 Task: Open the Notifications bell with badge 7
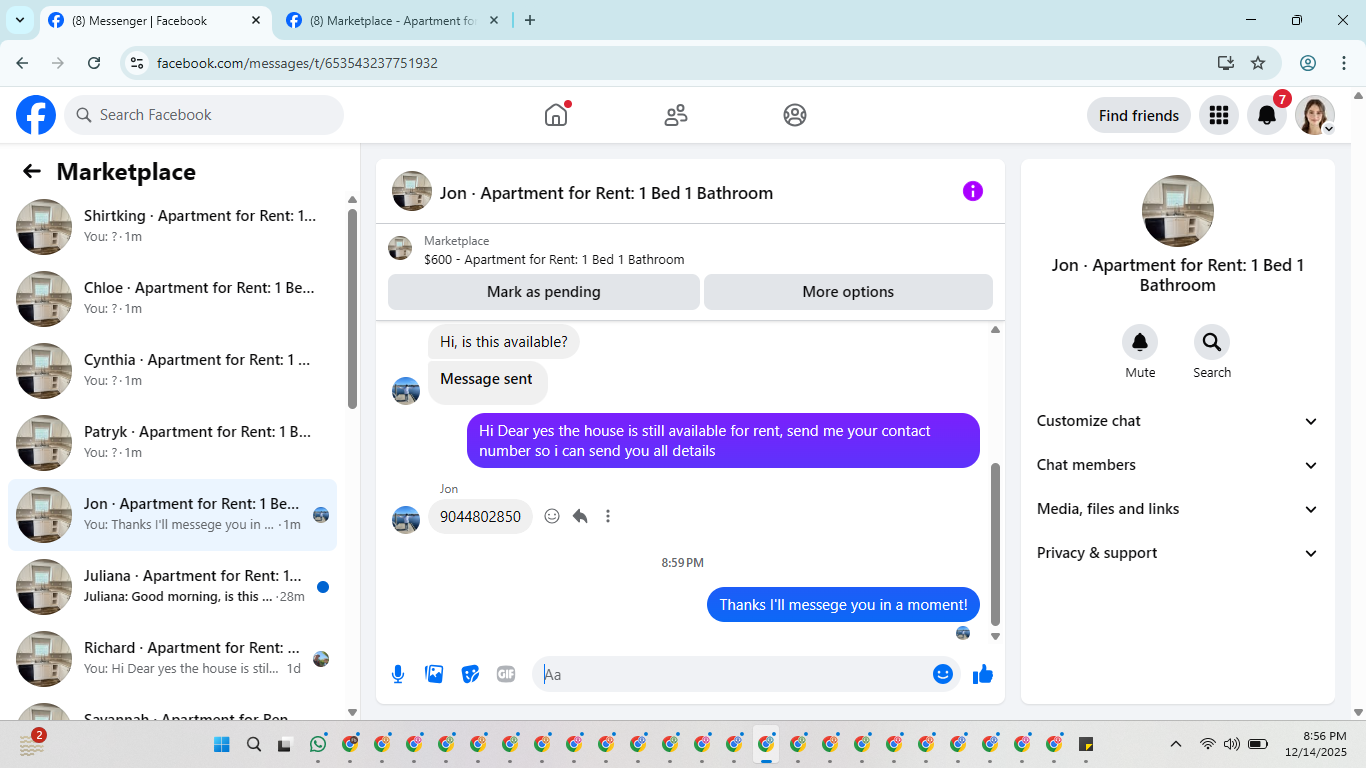click(x=1267, y=115)
